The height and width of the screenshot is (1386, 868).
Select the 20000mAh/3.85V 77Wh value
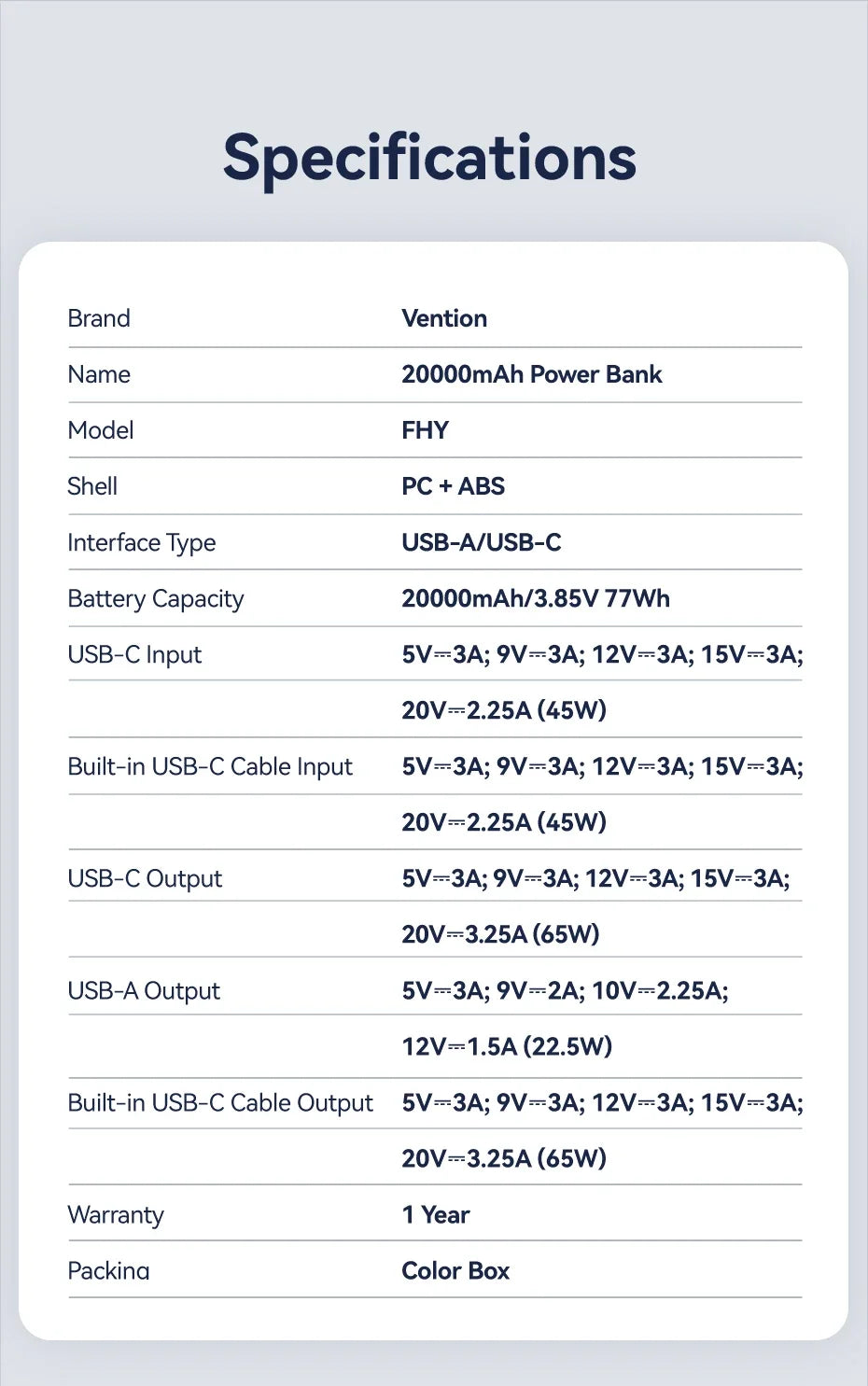[536, 598]
